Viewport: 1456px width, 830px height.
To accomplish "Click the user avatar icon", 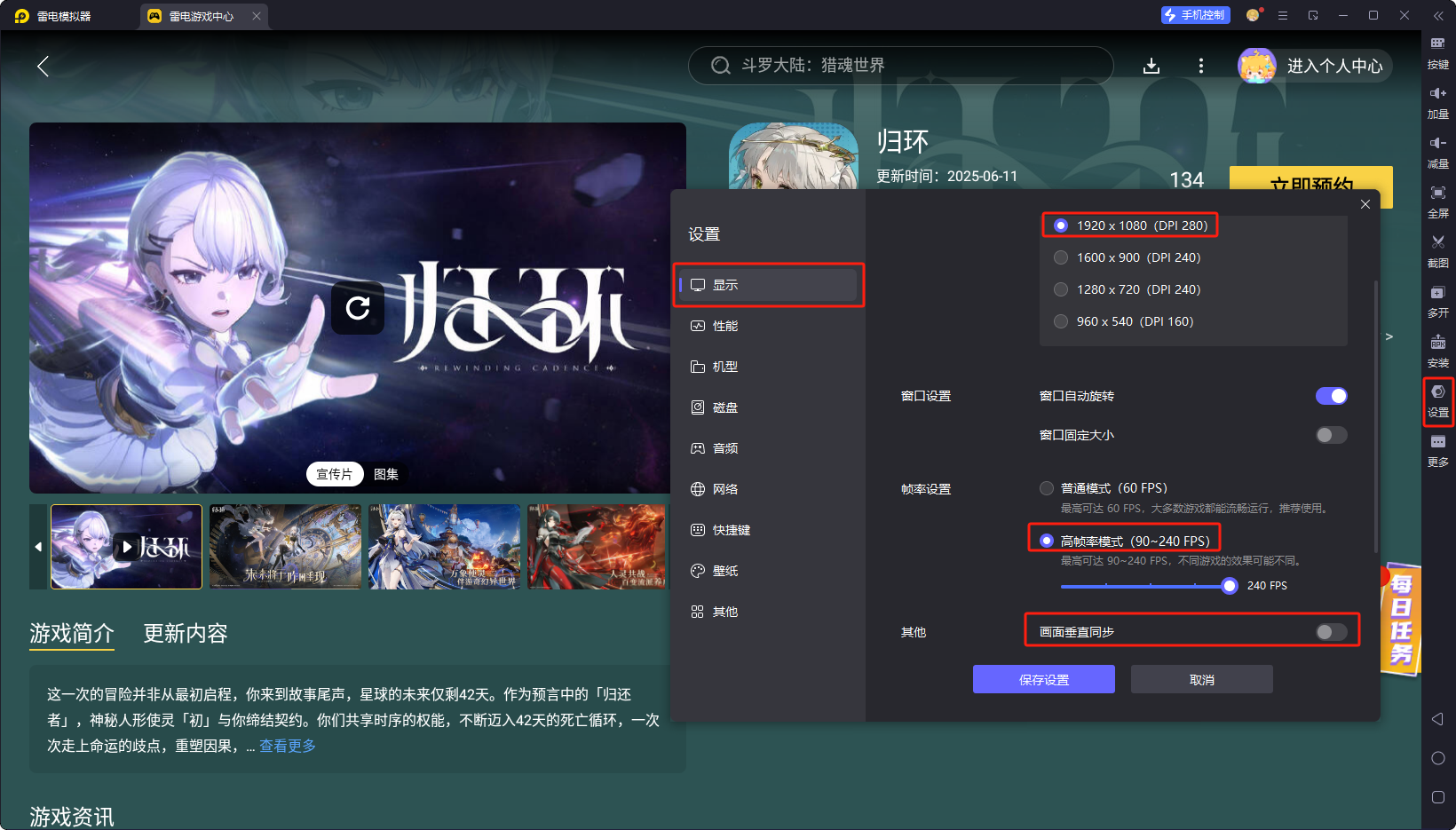I will (1257, 66).
